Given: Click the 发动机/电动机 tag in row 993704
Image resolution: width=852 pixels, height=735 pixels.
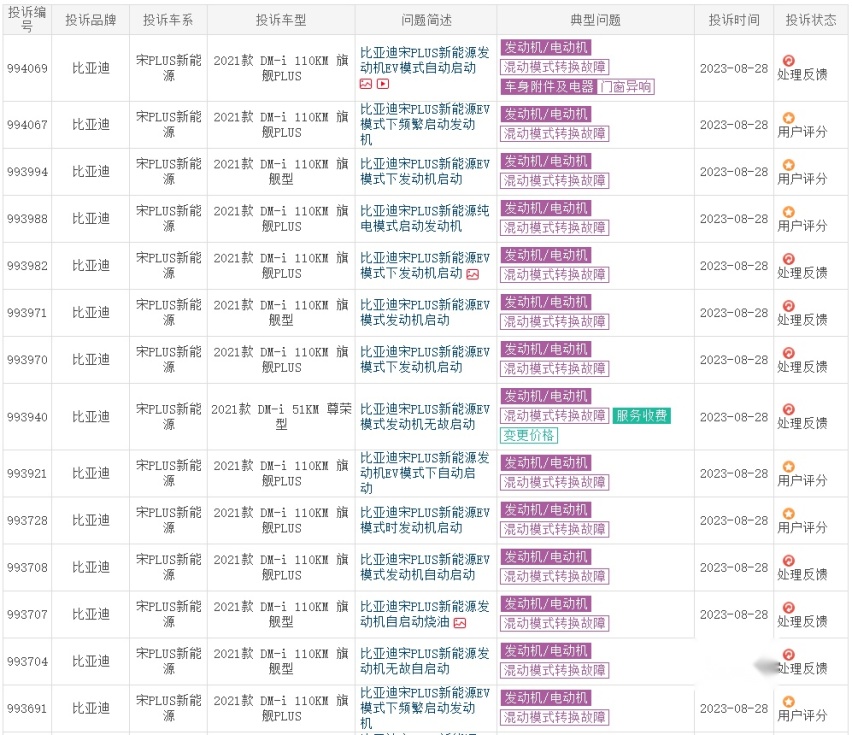Looking at the screenshot, I should pos(546,651).
